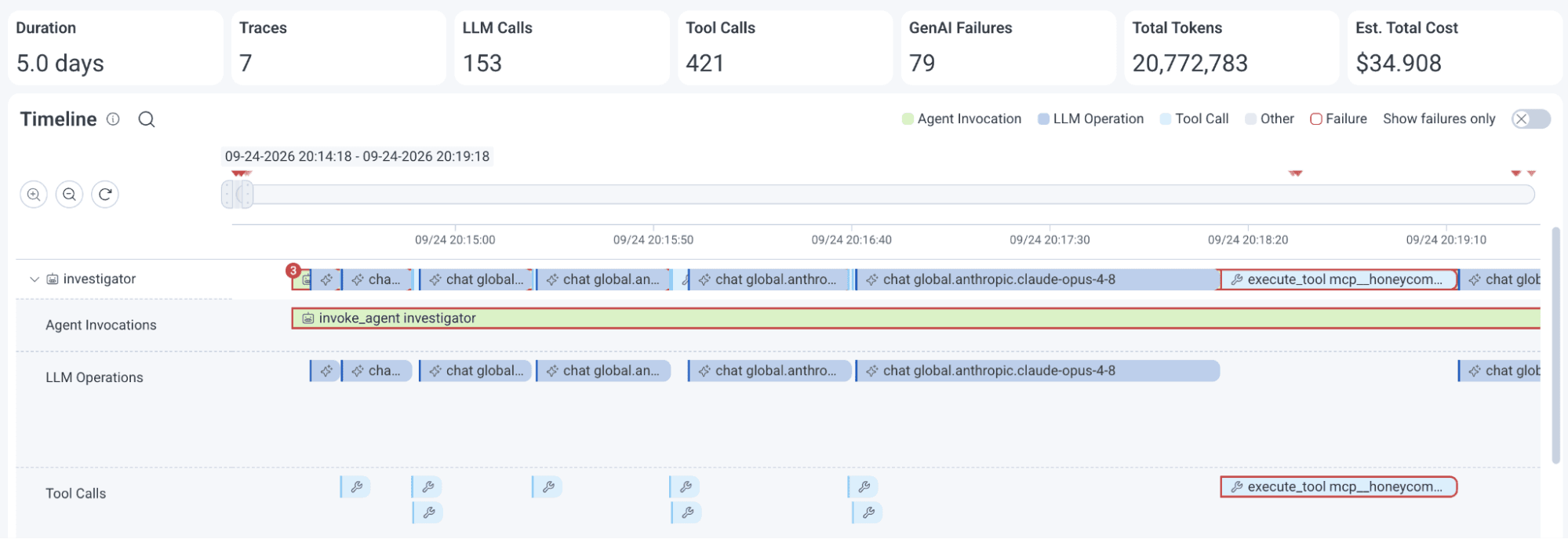Click the Failure legend swatch
This screenshot has width=1568, height=539.
[x=1316, y=119]
